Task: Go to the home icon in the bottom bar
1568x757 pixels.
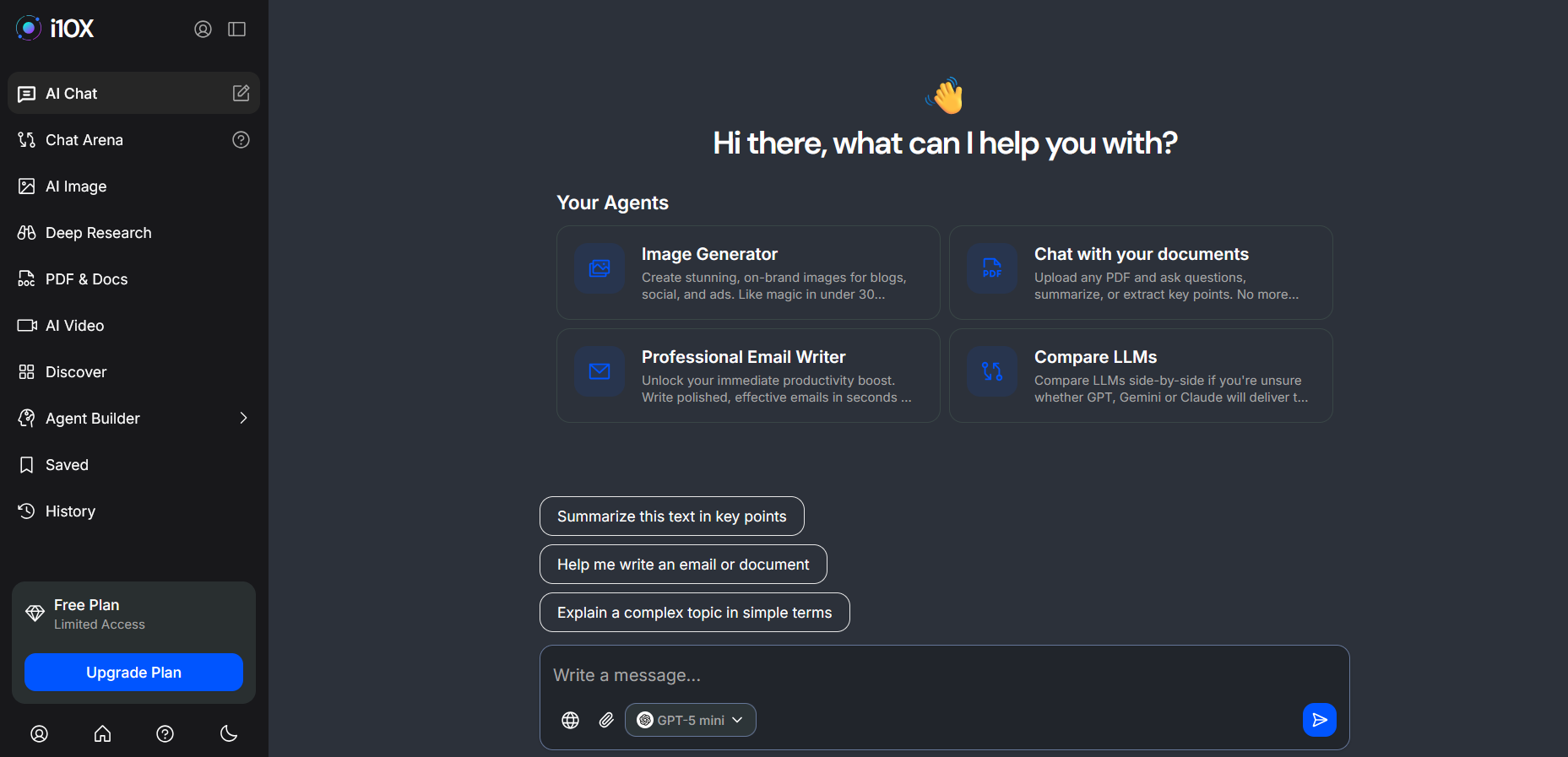Action: click(x=102, y=733)
